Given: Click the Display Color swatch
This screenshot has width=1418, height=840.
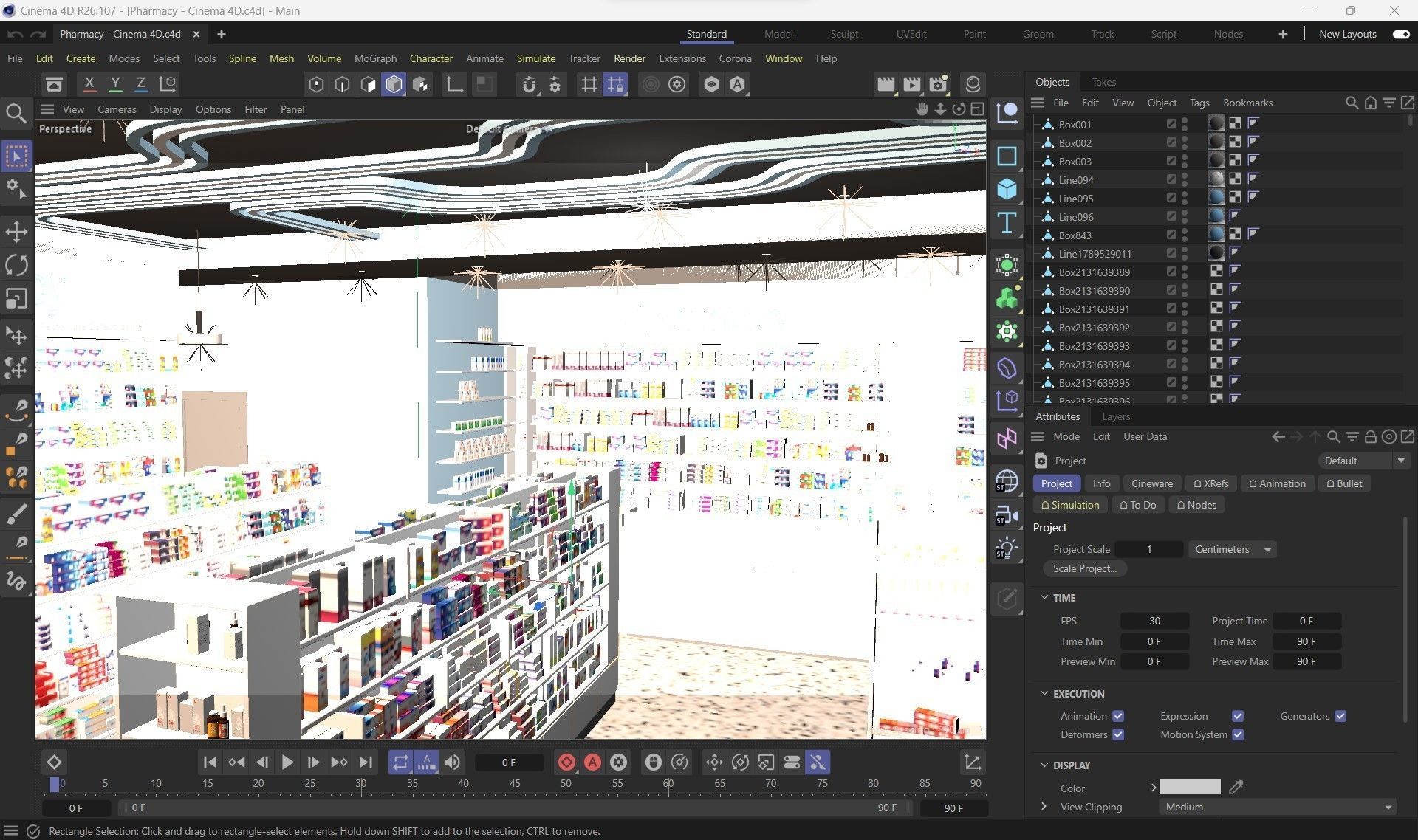Looking at the screenshot, I should 1189,788.
